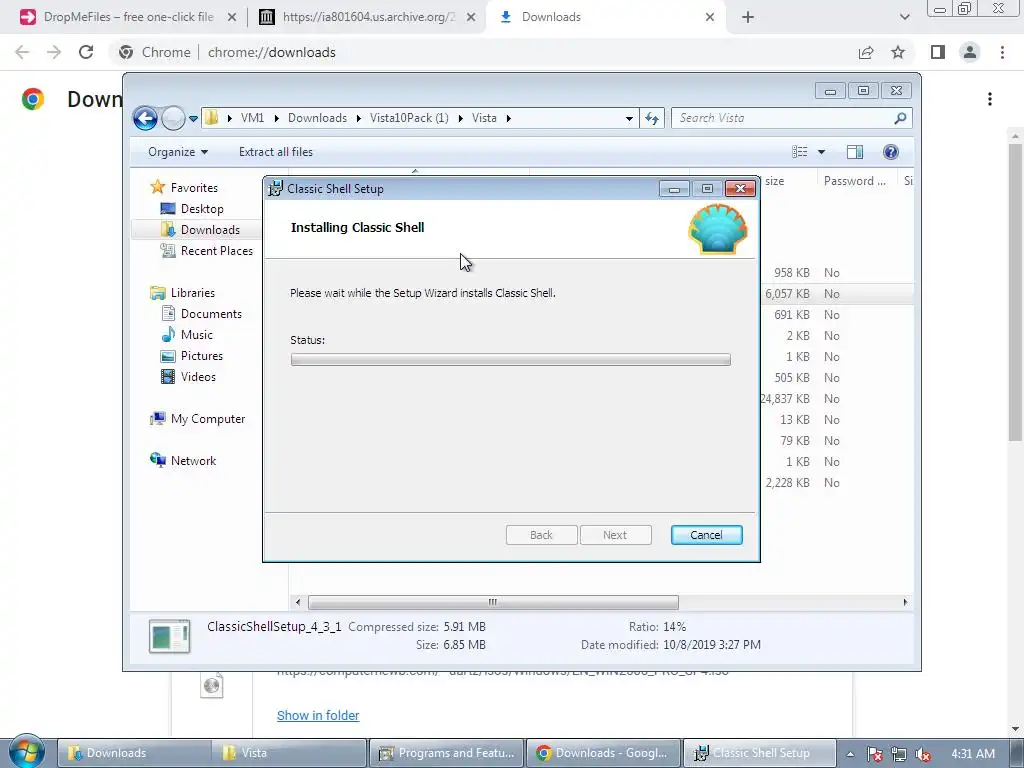Click the volume muted tray icon
The width and height of the screenshot is (1024, 768).
[923, 754]
